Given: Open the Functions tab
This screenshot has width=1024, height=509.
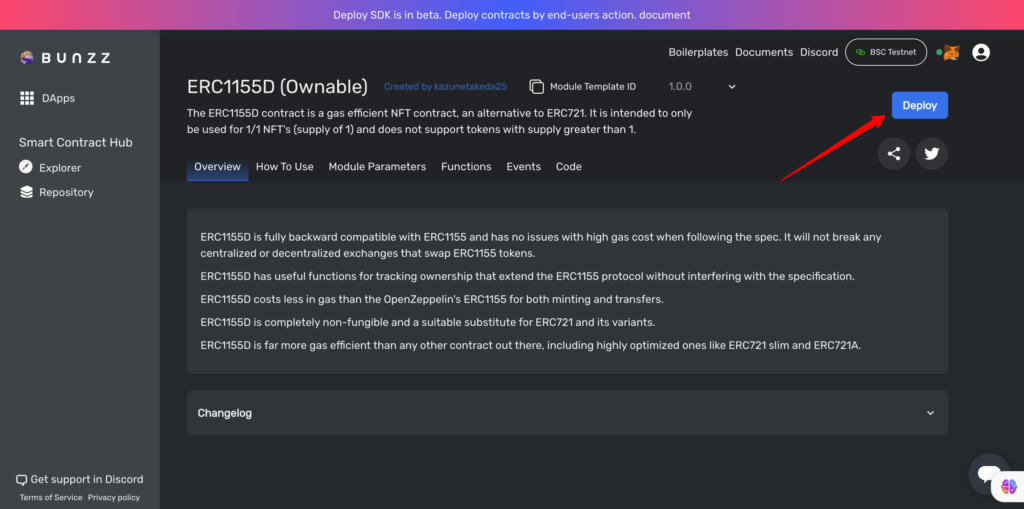Looking at the screenshot, I should click(466, 167).
